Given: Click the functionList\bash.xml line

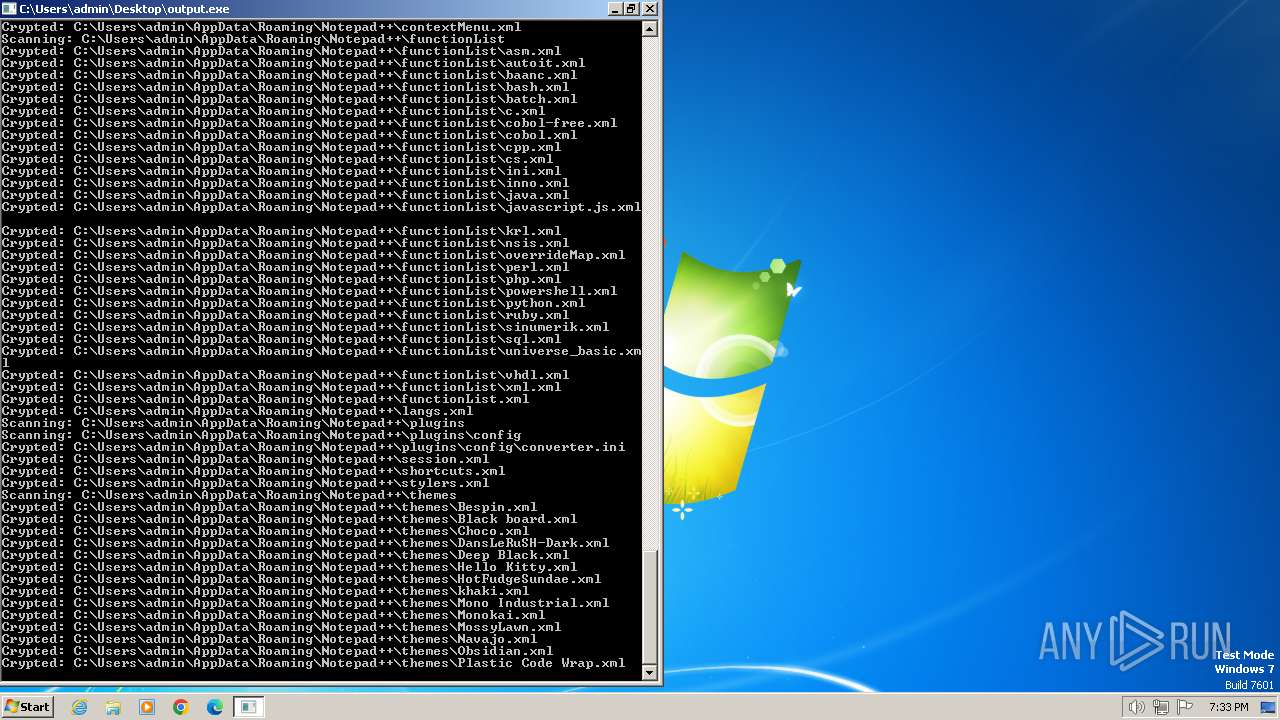Looking at the screenshot, I should point(285,87).
